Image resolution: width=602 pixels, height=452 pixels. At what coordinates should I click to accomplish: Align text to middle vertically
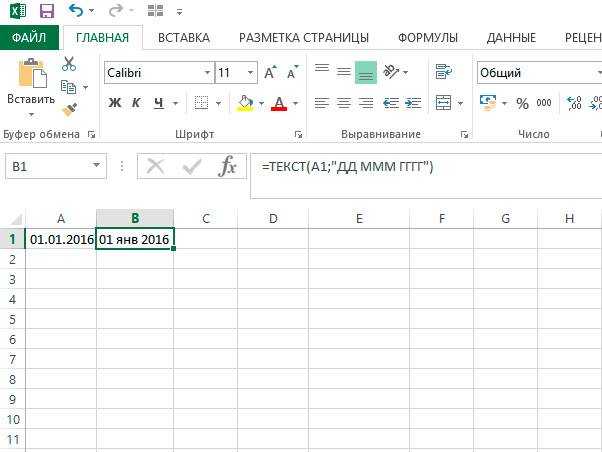[x=344, y=72]
